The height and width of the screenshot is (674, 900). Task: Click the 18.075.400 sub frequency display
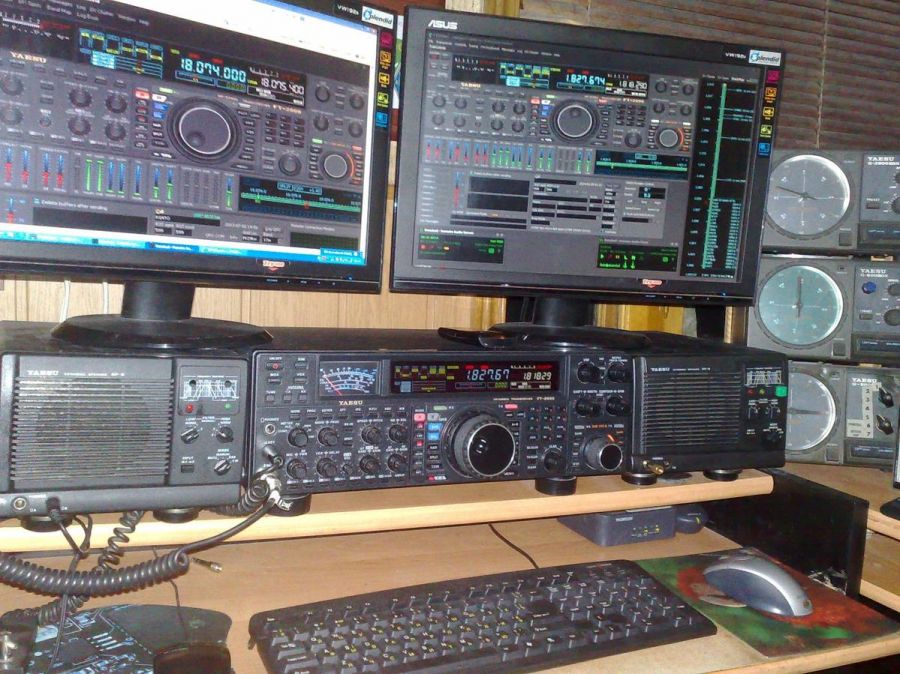tap(281, 86)
